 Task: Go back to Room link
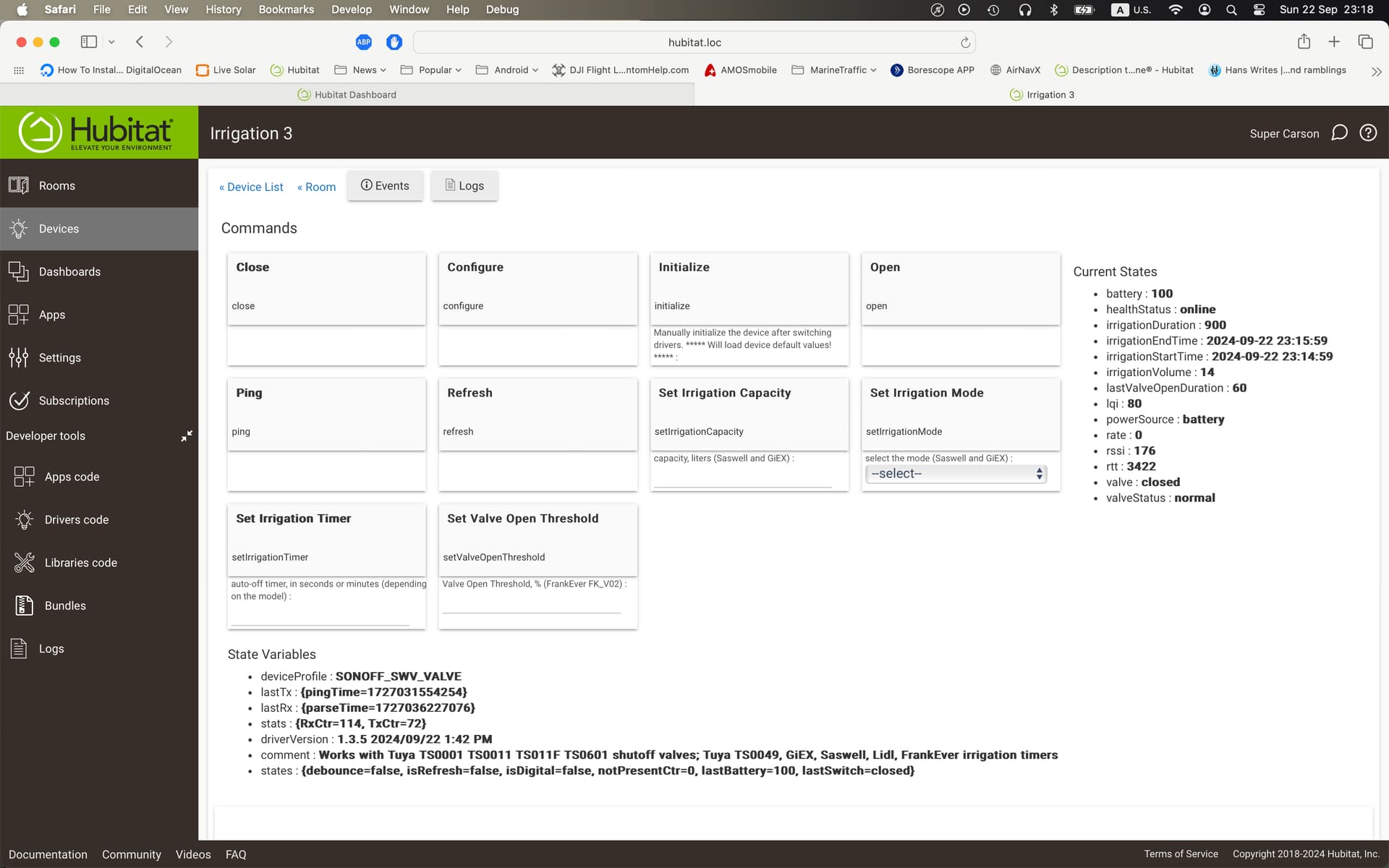click(316, 187)
